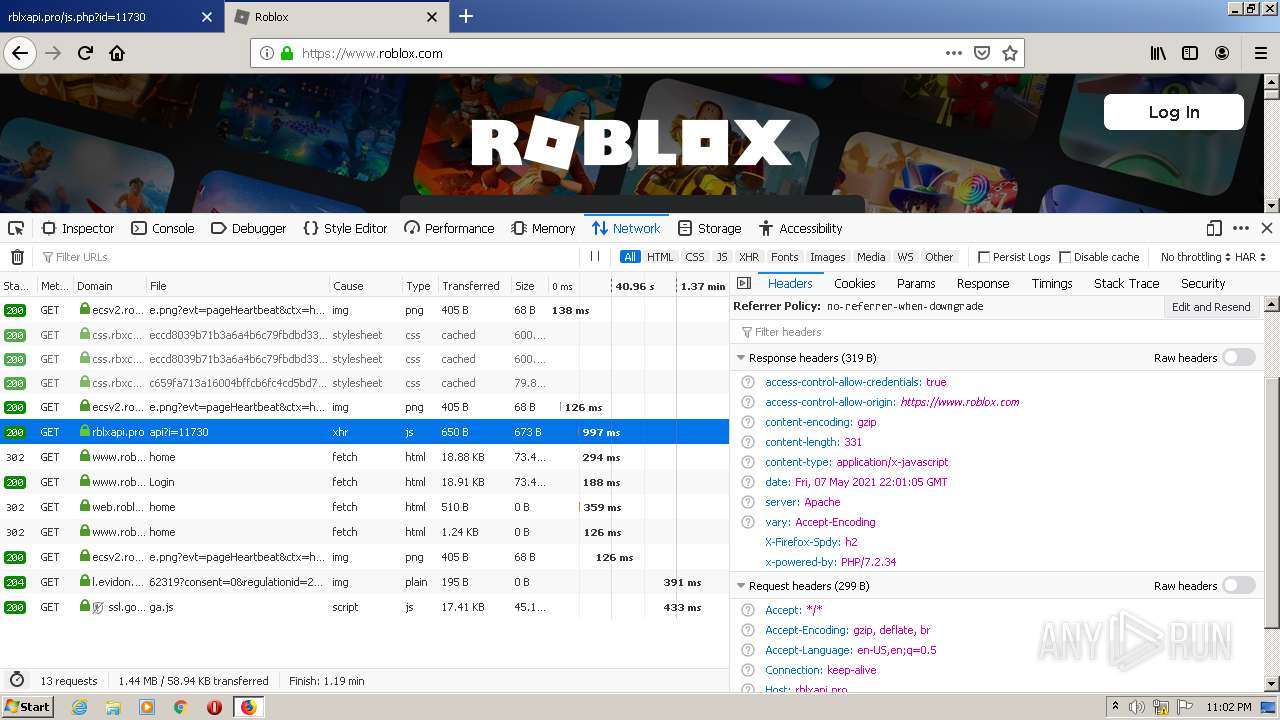Click the performance analysis stopwatch icon

pos(17,680)
